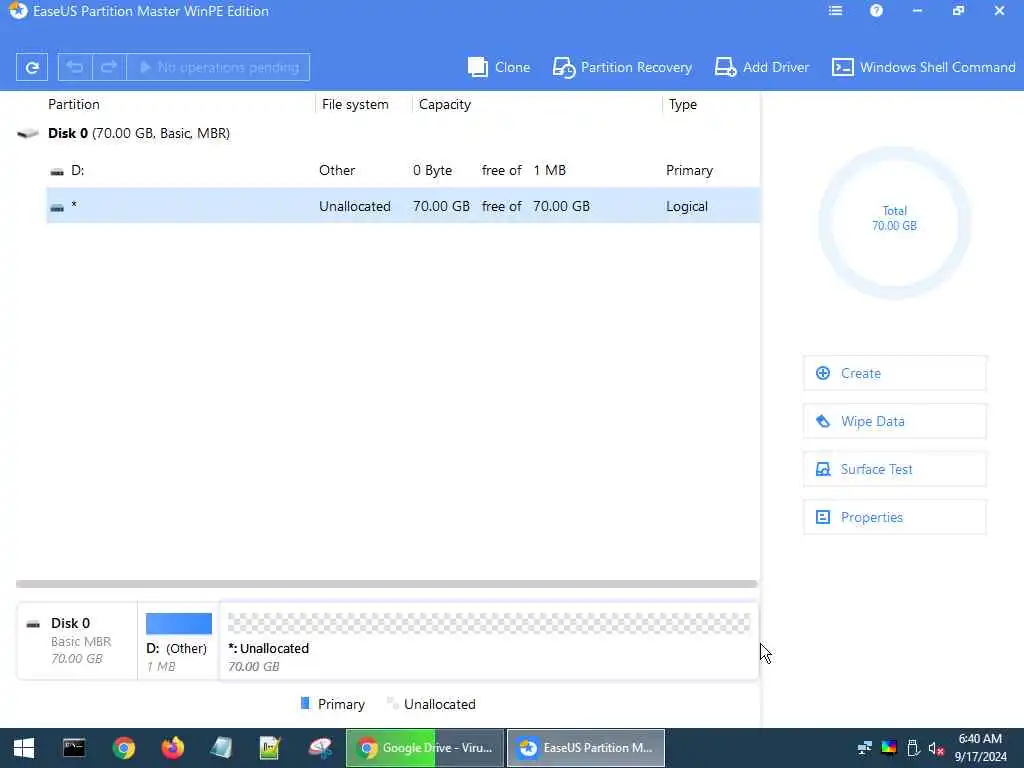Click the Redo arrow button
The image size is (1024, 768).
tap(109, 67)
